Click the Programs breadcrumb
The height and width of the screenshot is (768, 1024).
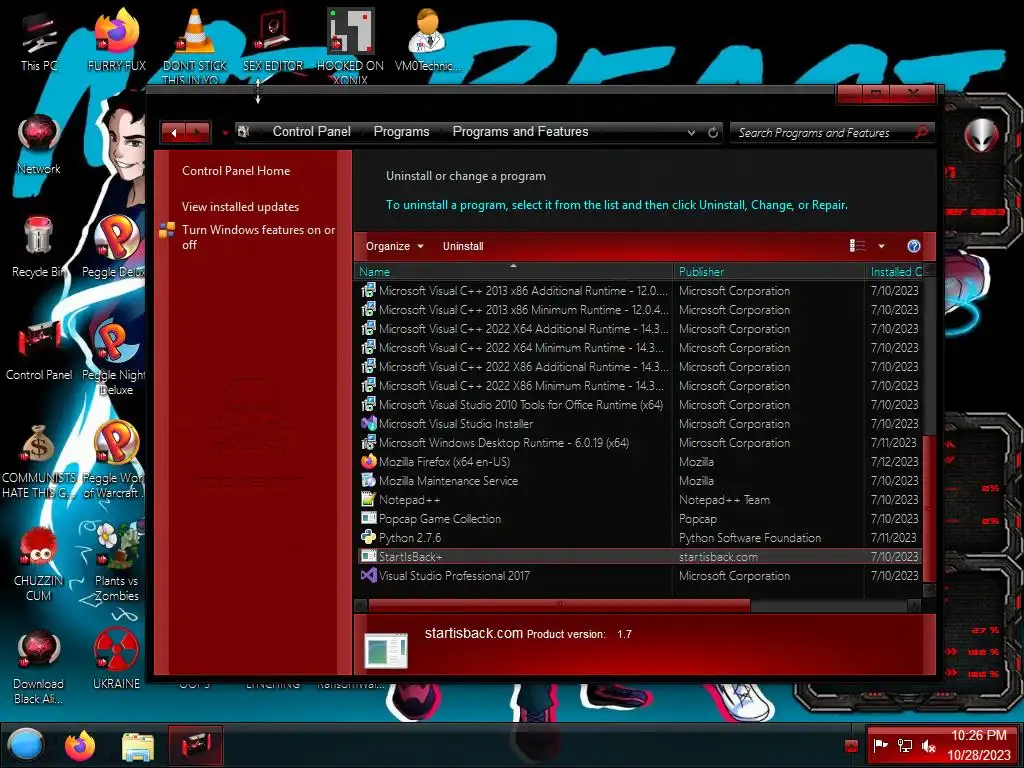point(402,132)
